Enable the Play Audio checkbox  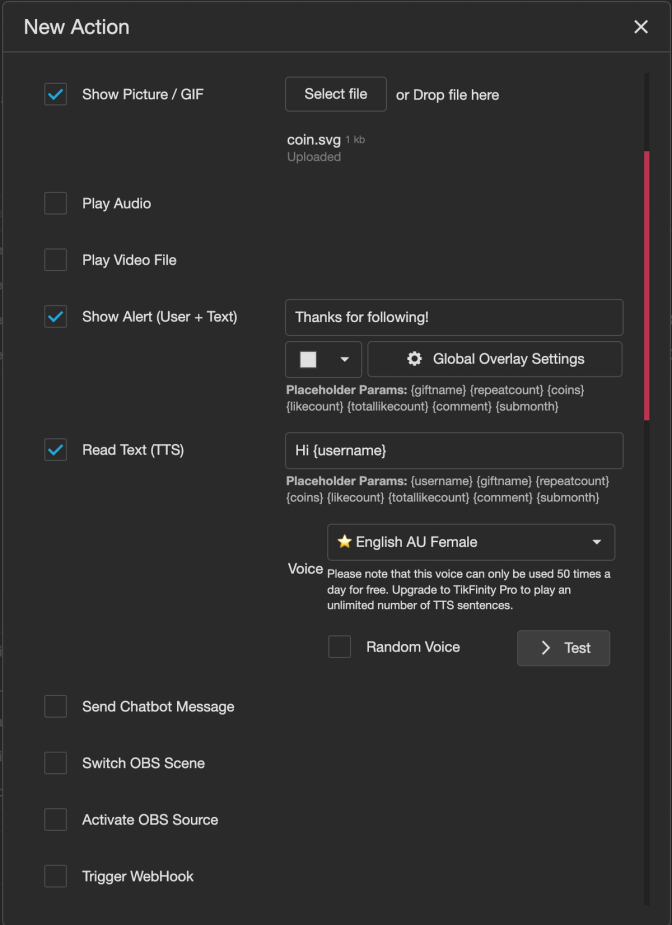pos(55,204)
